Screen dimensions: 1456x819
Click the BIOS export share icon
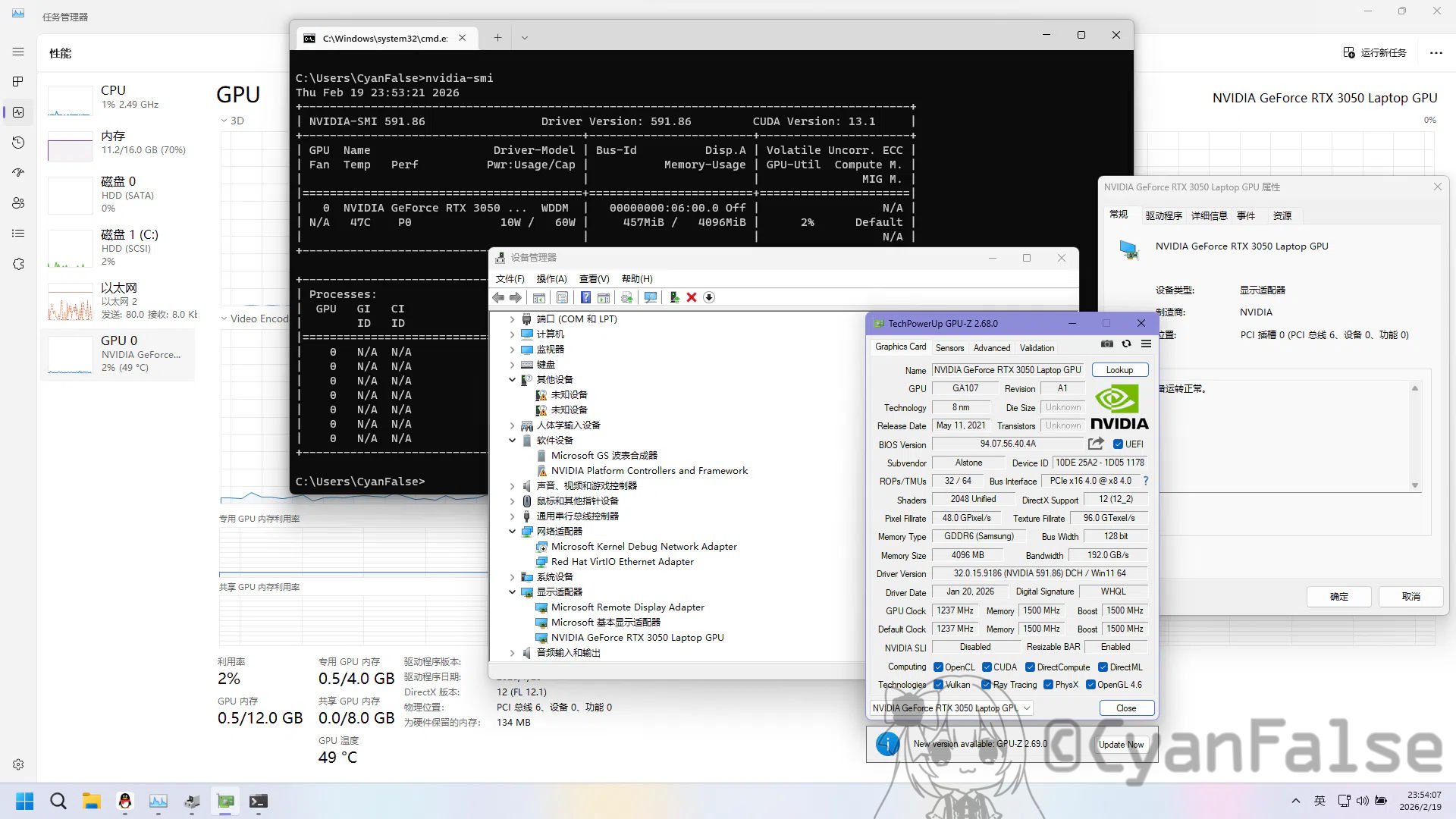(x=1096, y=444)
